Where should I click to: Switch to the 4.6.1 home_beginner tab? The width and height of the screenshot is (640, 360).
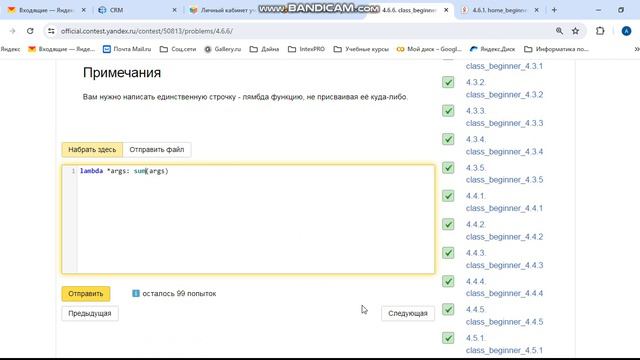coord(500,10)
